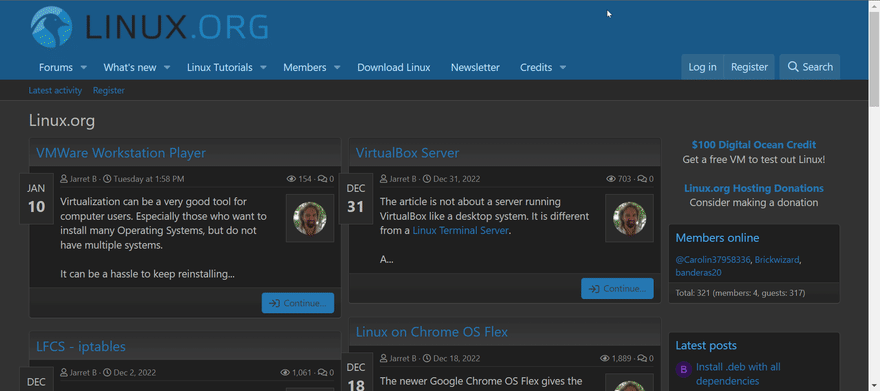Open the Latest posts heading link
The height and width of the screenshot is (391, 880).
click(x=706, y=346)
